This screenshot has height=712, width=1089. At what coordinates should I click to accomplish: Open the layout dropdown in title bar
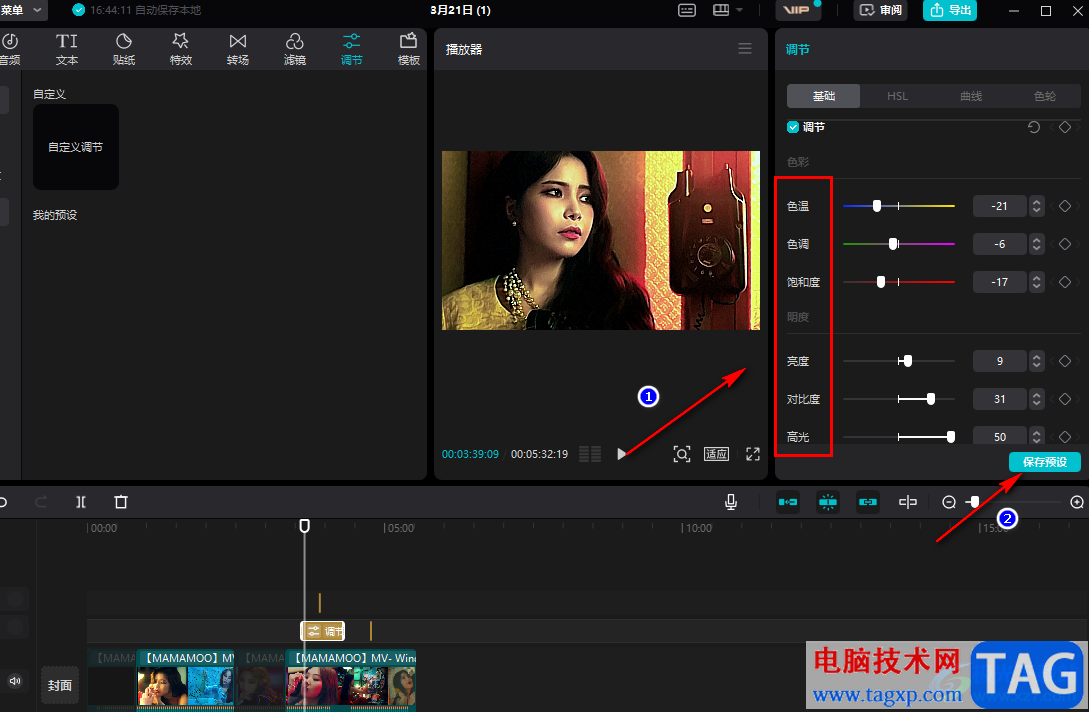tap(728, 10)
